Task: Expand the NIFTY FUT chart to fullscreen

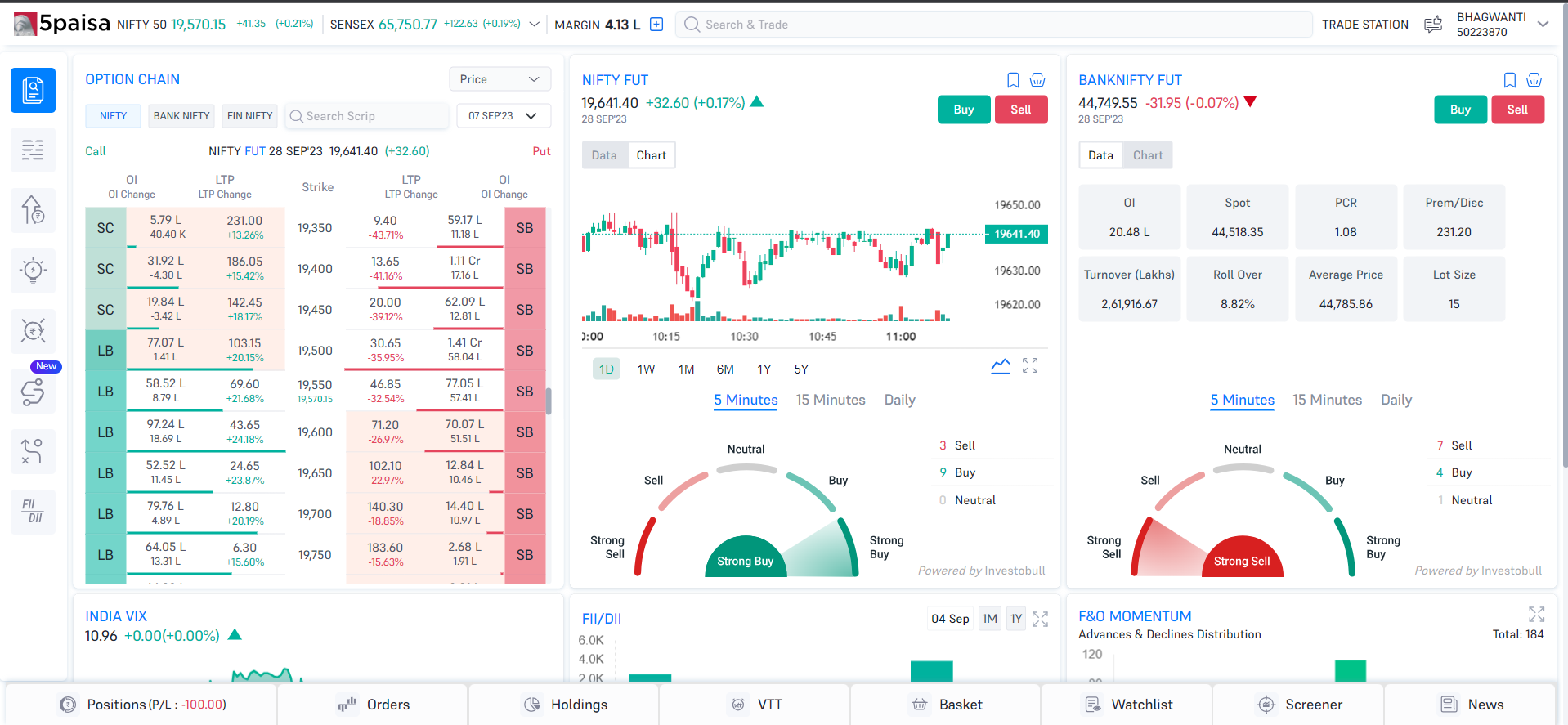Action: pyautogui.click(x=1030, y=366)
